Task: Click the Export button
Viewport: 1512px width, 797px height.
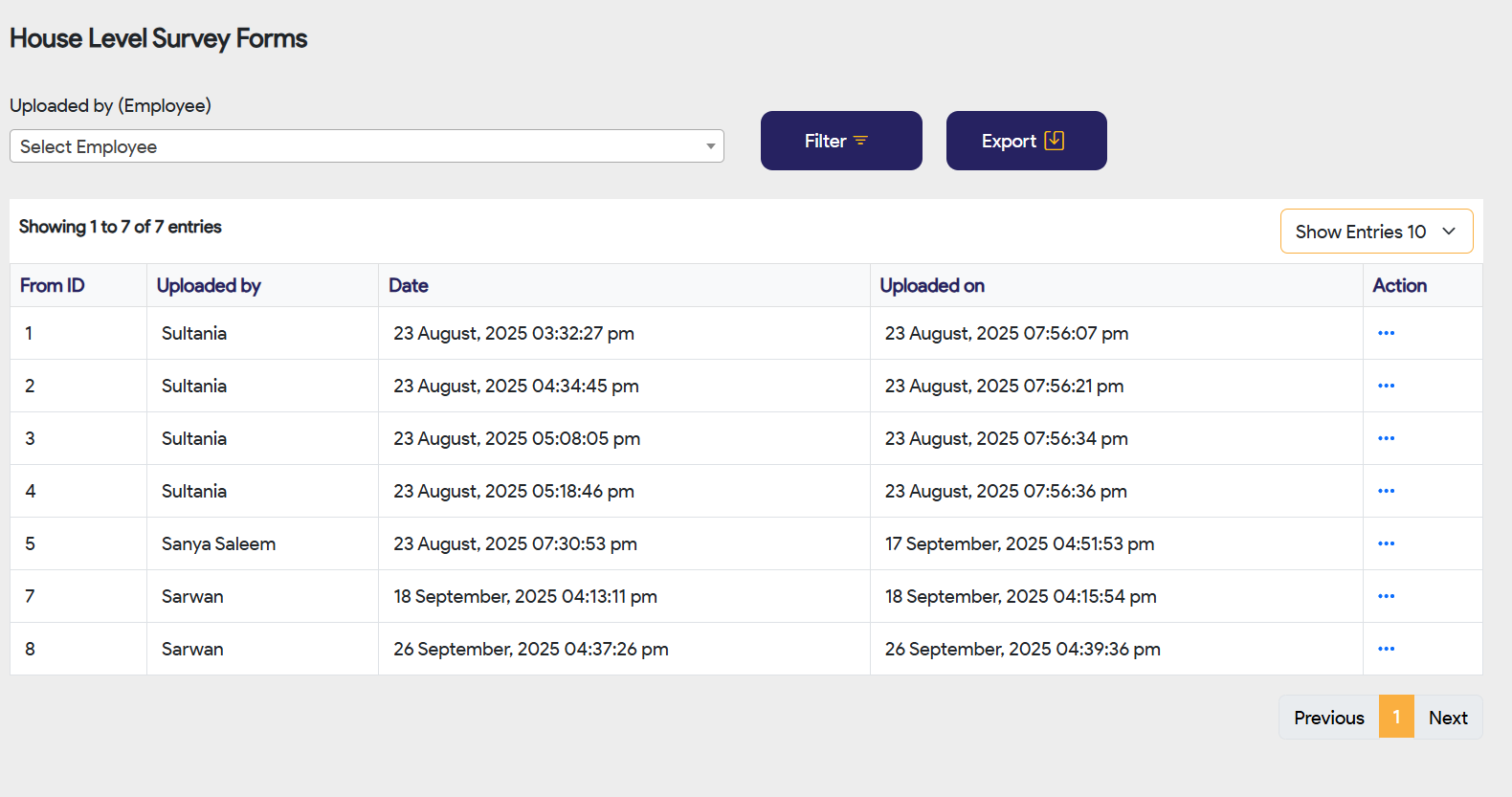Action: tap(1026, 141)
